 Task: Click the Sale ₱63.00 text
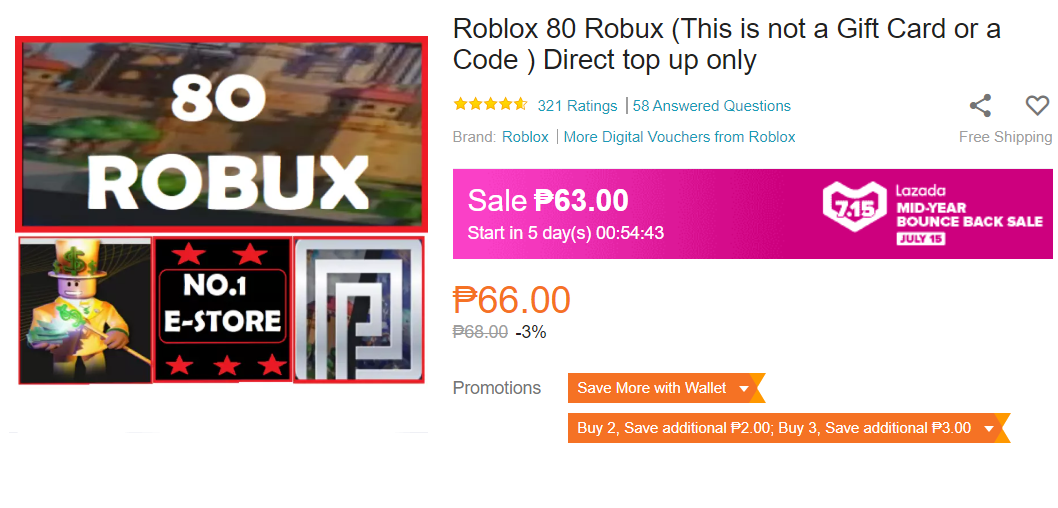point(548,200)
